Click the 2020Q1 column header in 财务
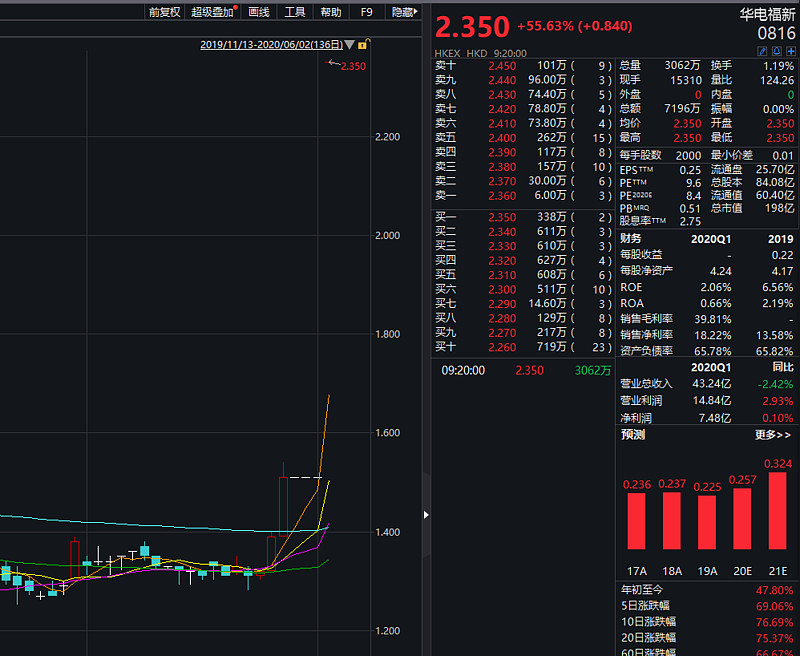The image size is (800, 656). point(711,239)
